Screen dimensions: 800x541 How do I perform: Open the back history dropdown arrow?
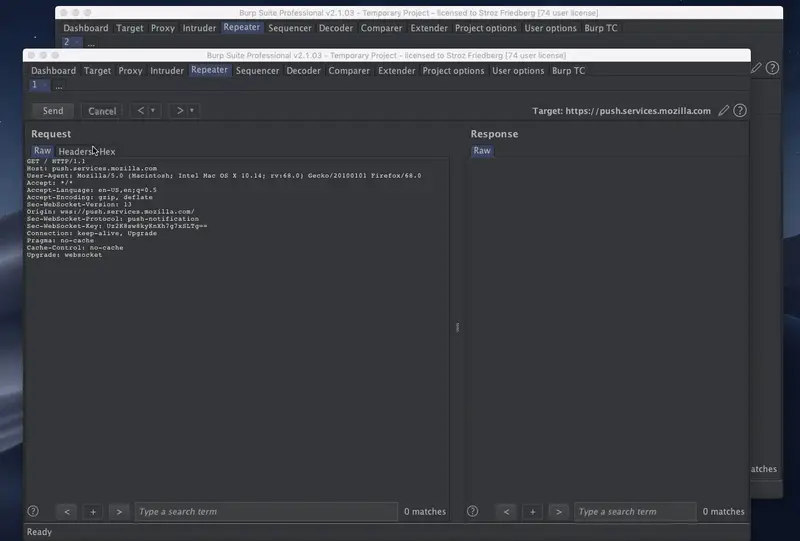pos(153,111)
